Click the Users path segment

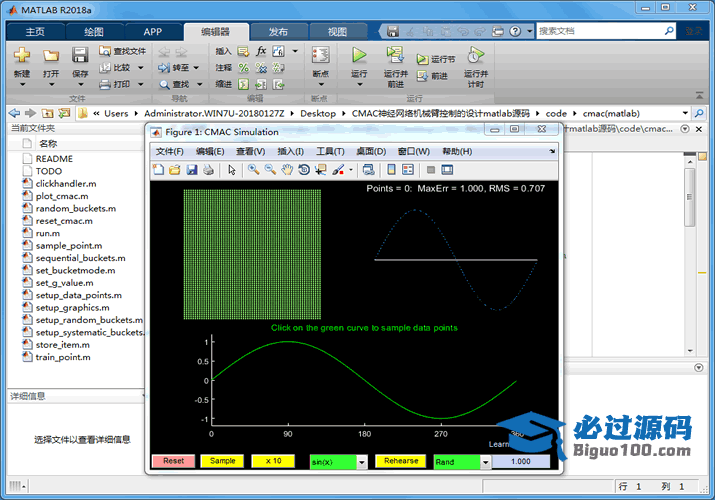116,113
